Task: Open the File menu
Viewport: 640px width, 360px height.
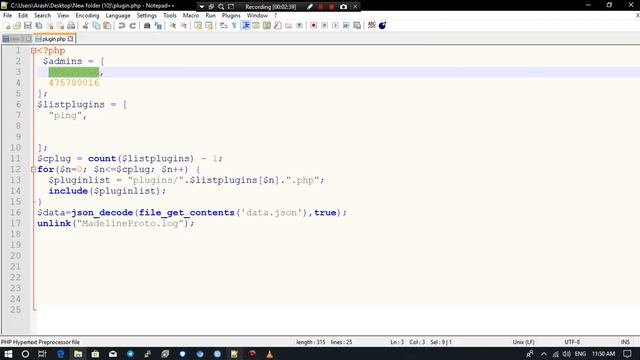Action: [7, 16]
